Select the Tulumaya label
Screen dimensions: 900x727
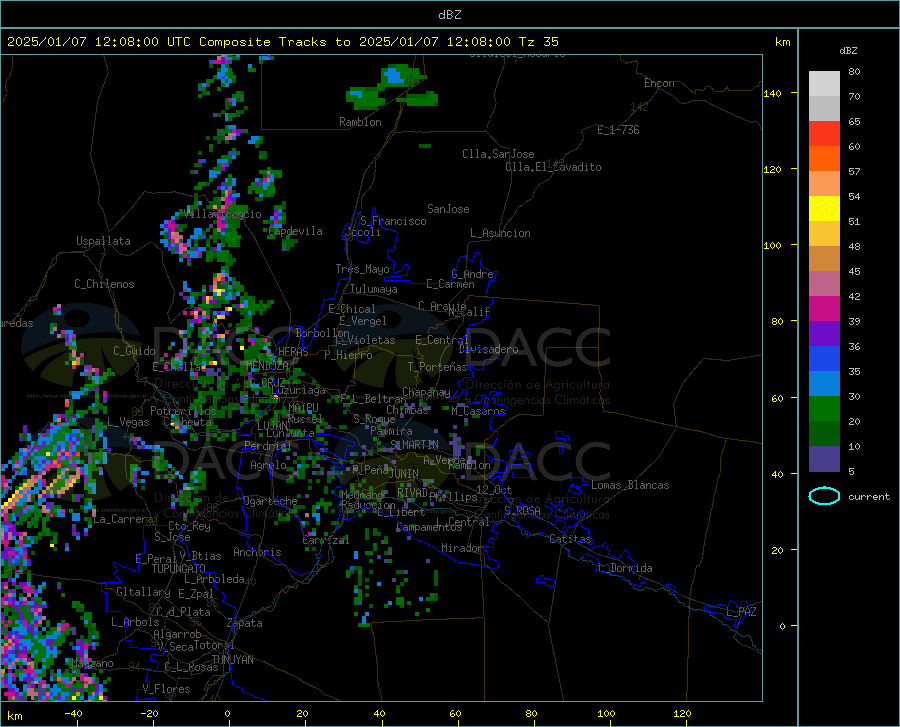pos(374,289)
